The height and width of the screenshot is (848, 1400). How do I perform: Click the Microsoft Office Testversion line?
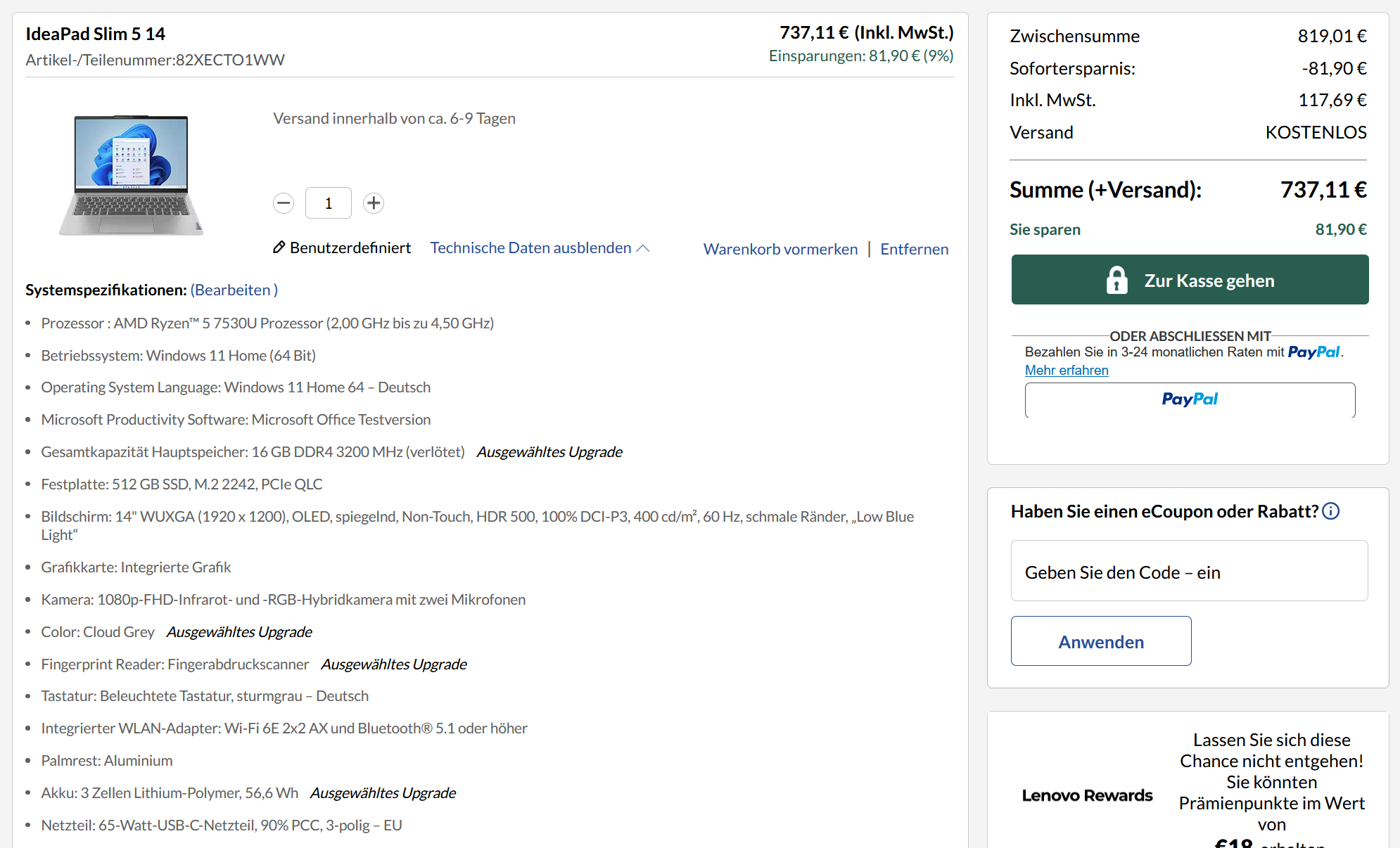[236, 419]
